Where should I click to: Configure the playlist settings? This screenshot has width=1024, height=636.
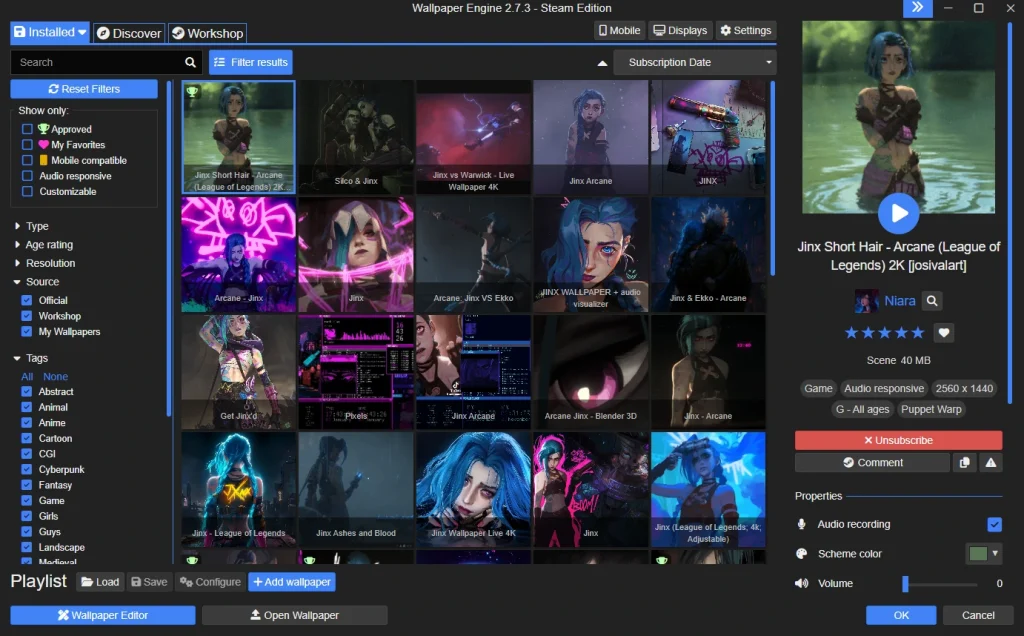pos(210,582)
